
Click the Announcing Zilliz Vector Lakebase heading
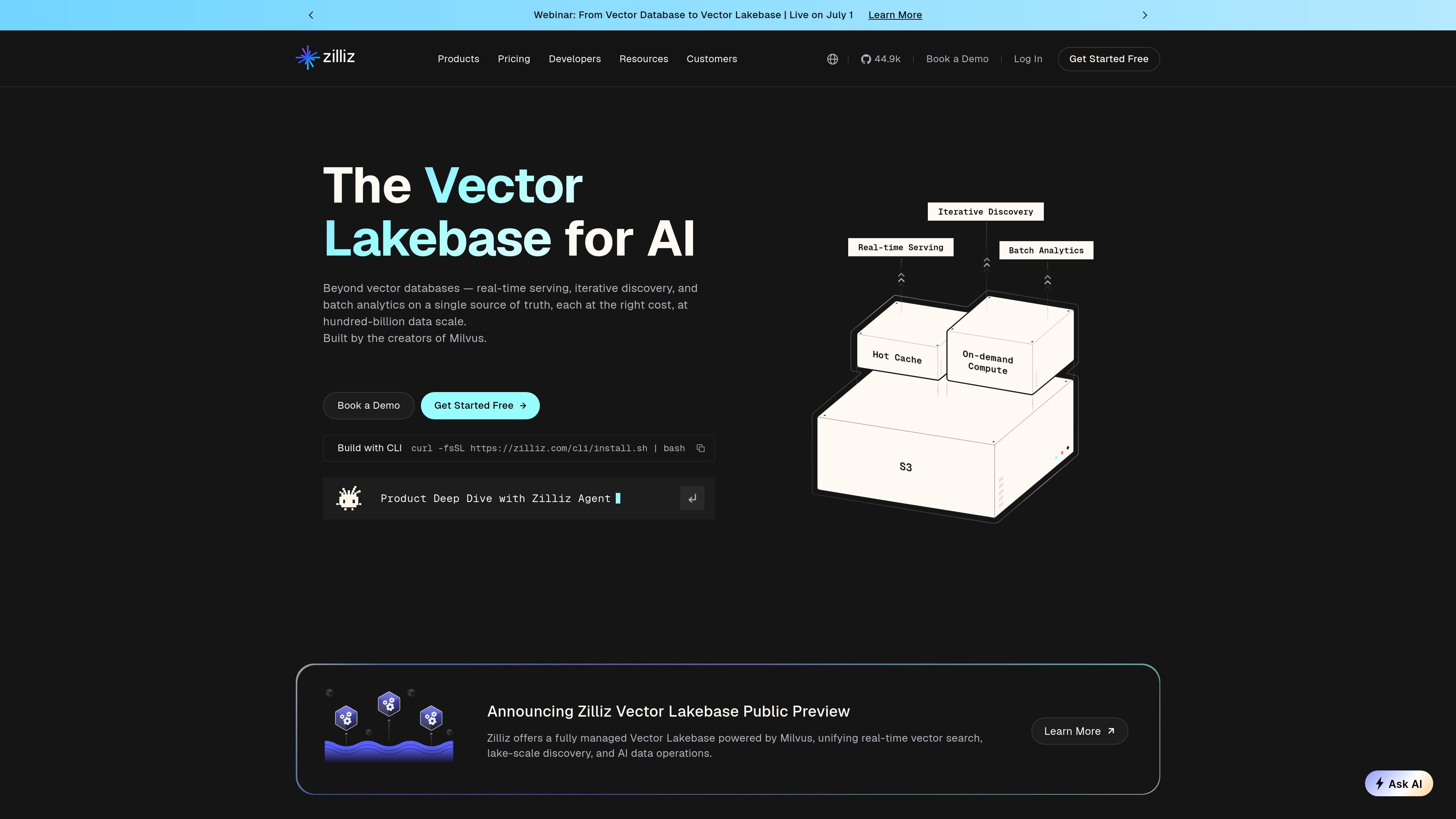(x=668, y=712)
